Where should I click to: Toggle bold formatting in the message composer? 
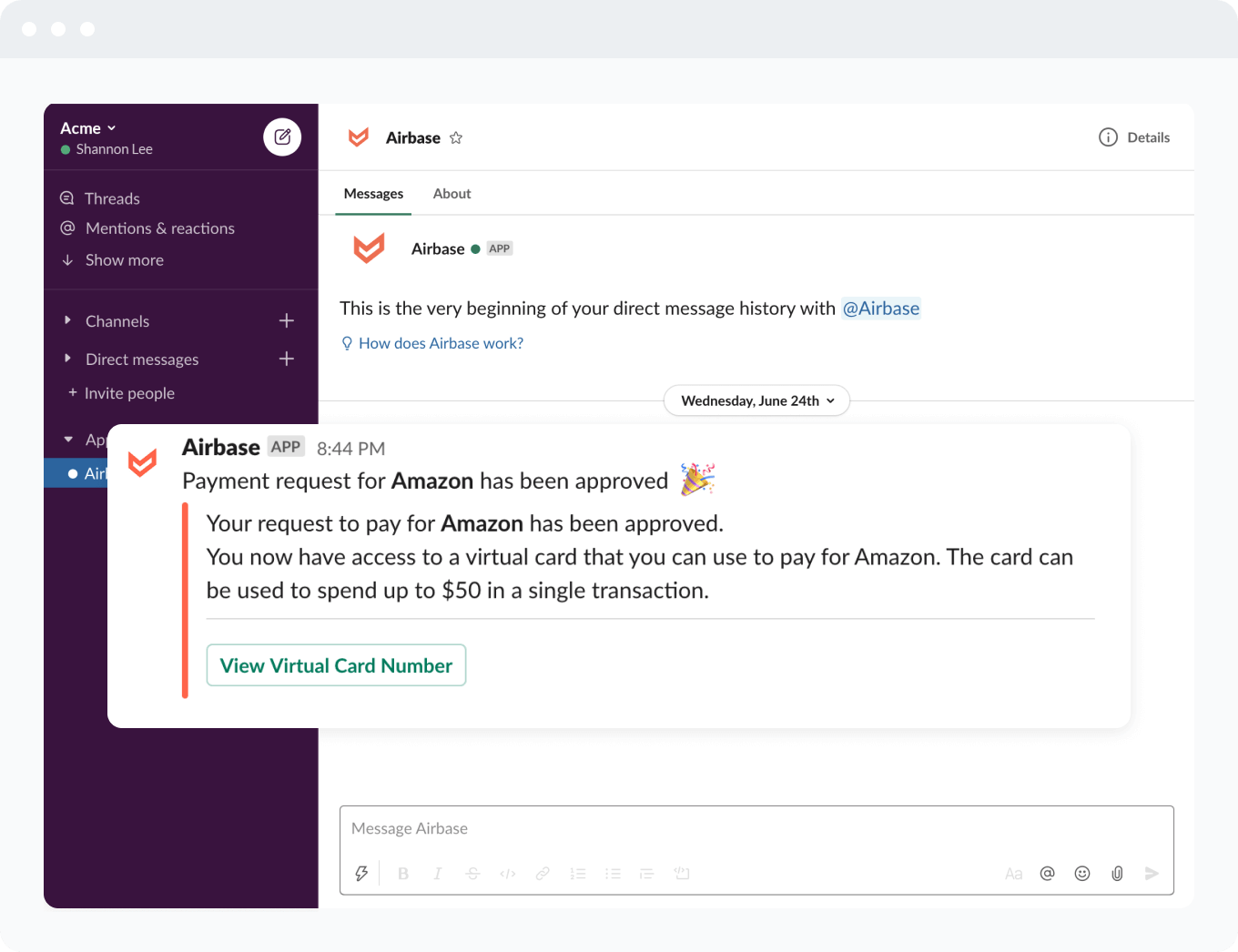(x=403, y=873)
